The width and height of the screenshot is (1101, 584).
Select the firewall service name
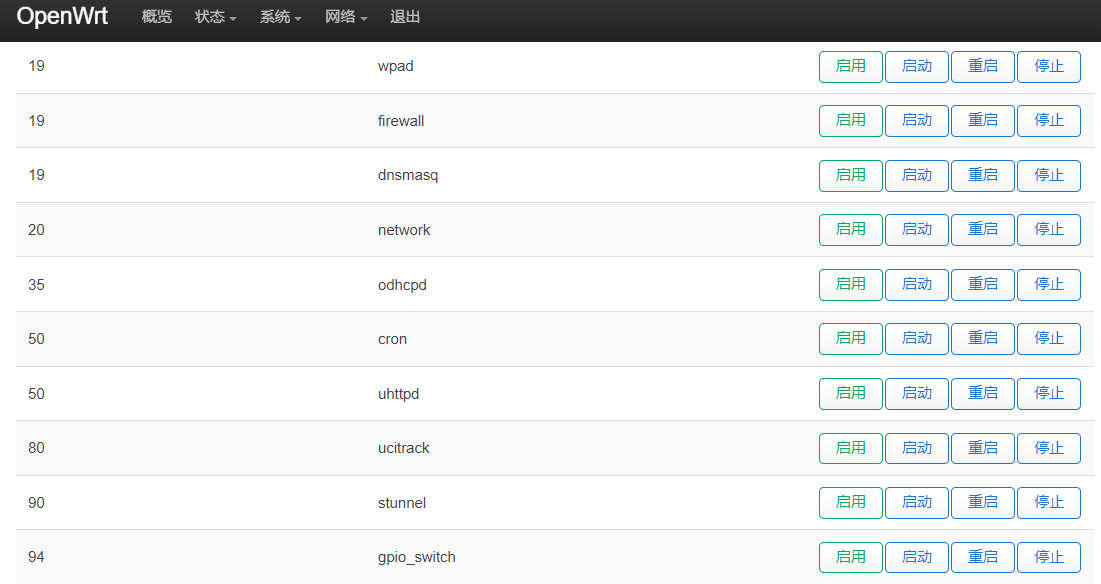[x=401, y=121]
